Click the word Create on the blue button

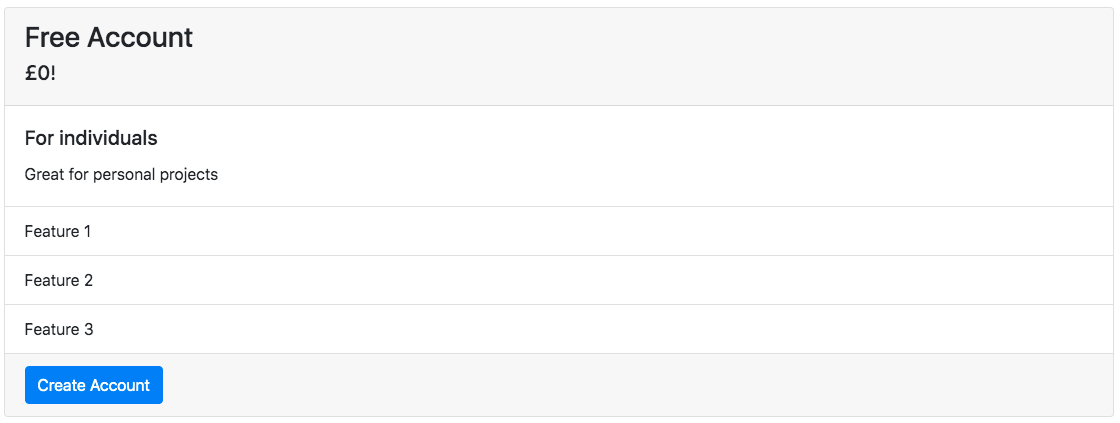point(61,385)
